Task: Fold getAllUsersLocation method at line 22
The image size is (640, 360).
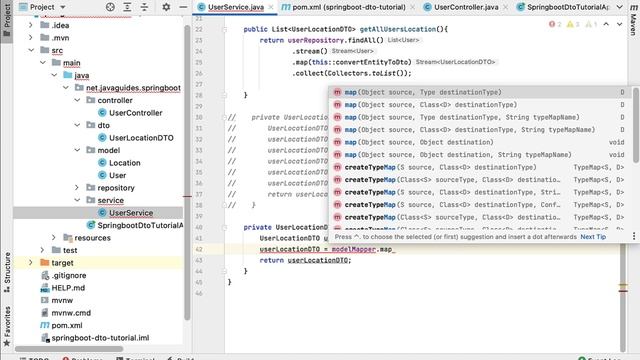Action: coord(224,29)
